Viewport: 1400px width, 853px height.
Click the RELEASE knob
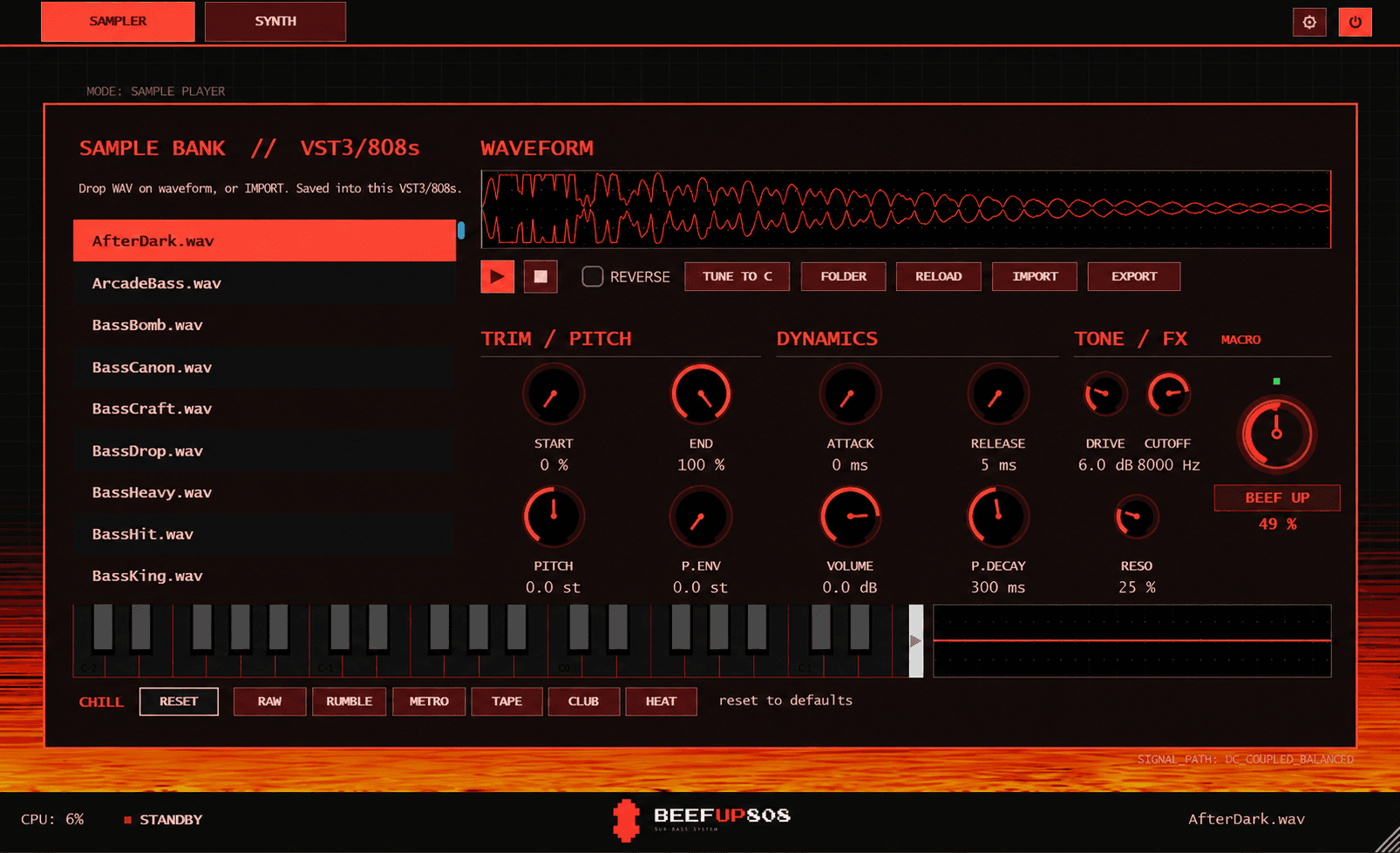(x=998, y=395)
